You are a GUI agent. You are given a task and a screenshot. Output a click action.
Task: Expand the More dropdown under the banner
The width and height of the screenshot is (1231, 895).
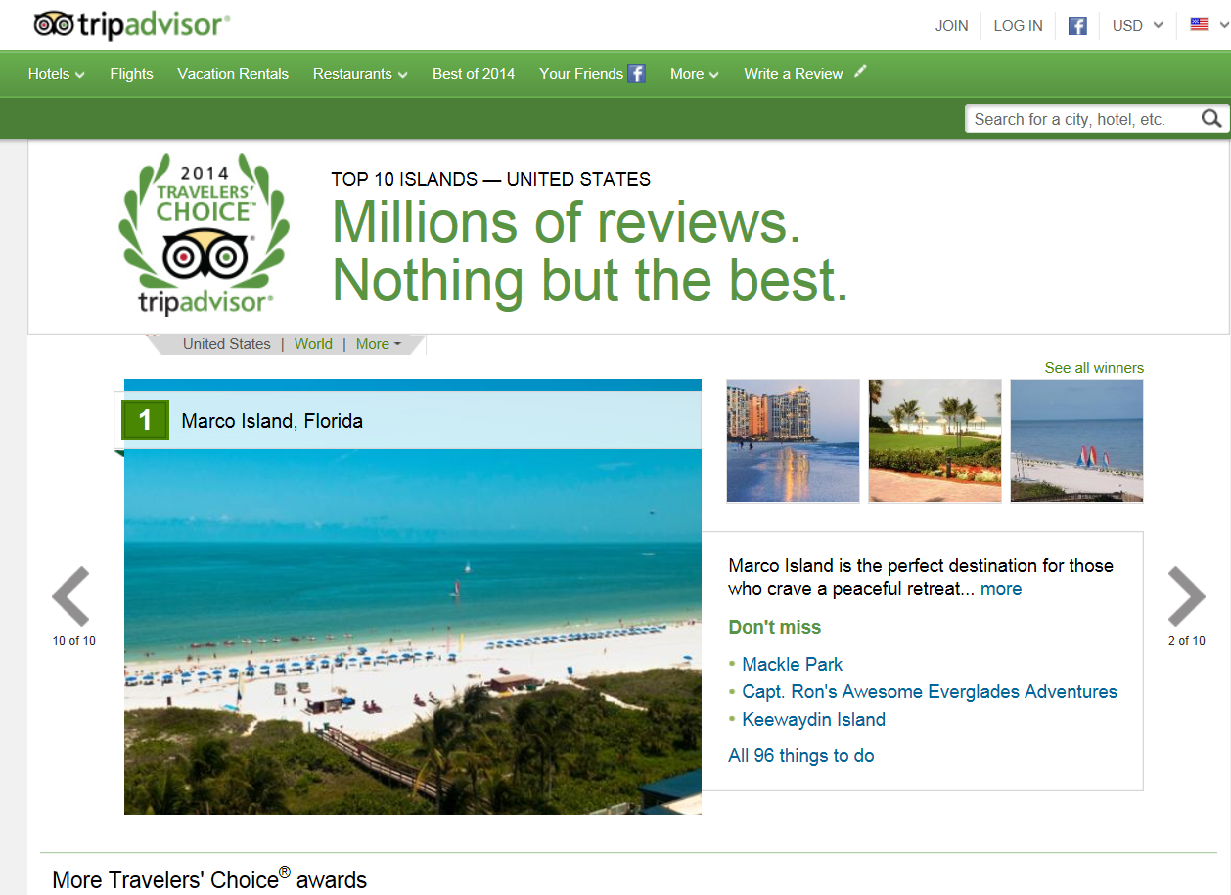tap(378, 344)
